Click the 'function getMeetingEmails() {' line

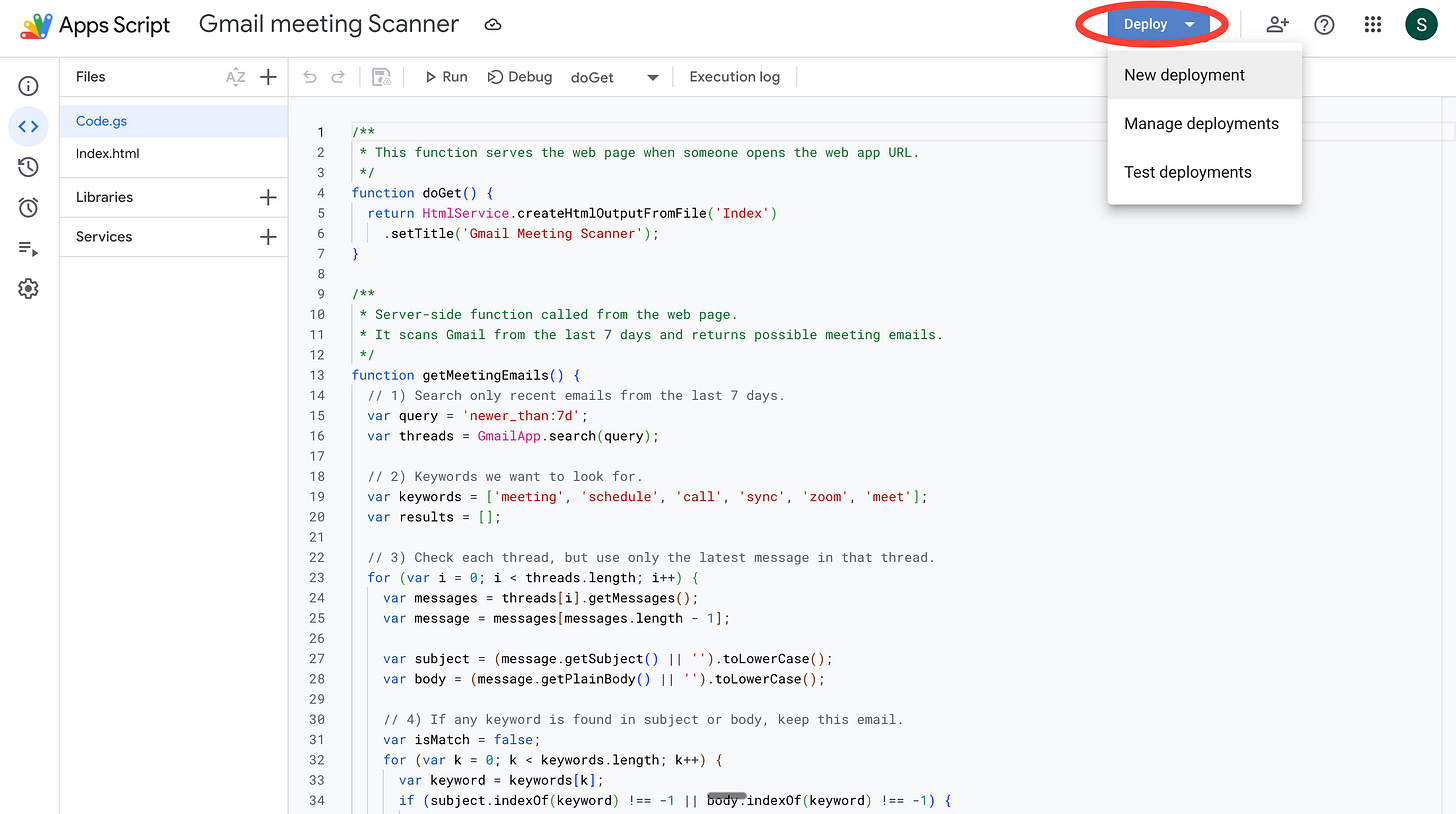point(466,375)
